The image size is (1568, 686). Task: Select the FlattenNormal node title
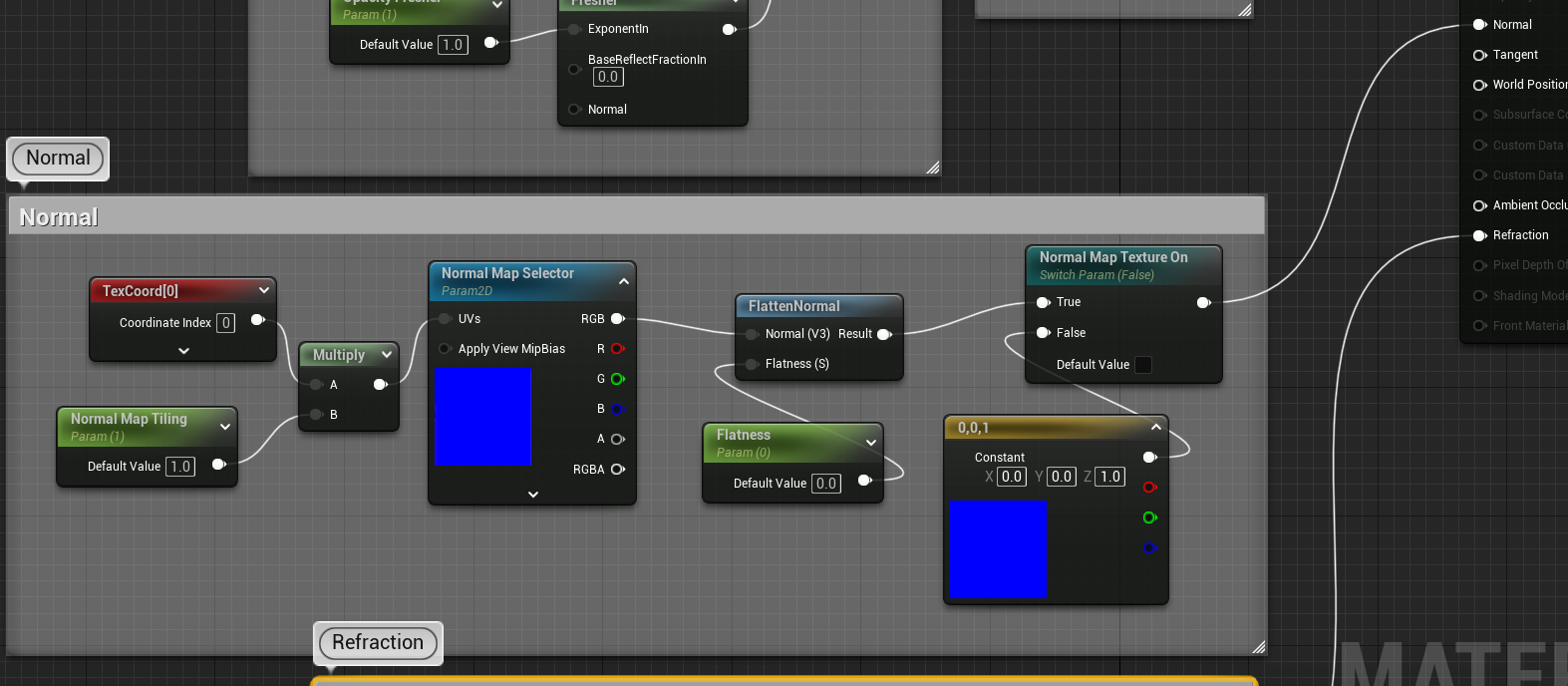click(794, 306)
